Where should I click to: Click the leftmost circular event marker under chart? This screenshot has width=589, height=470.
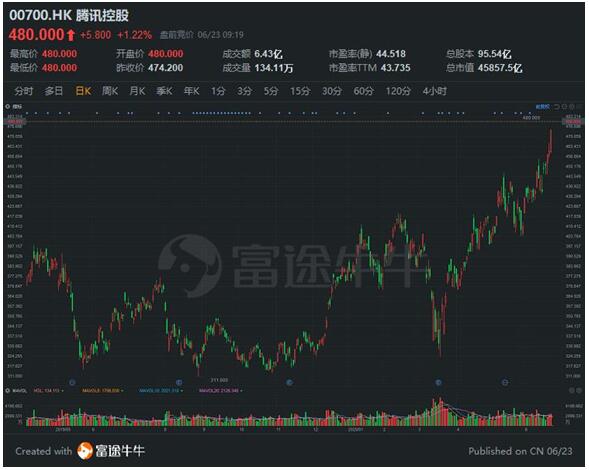72,382
